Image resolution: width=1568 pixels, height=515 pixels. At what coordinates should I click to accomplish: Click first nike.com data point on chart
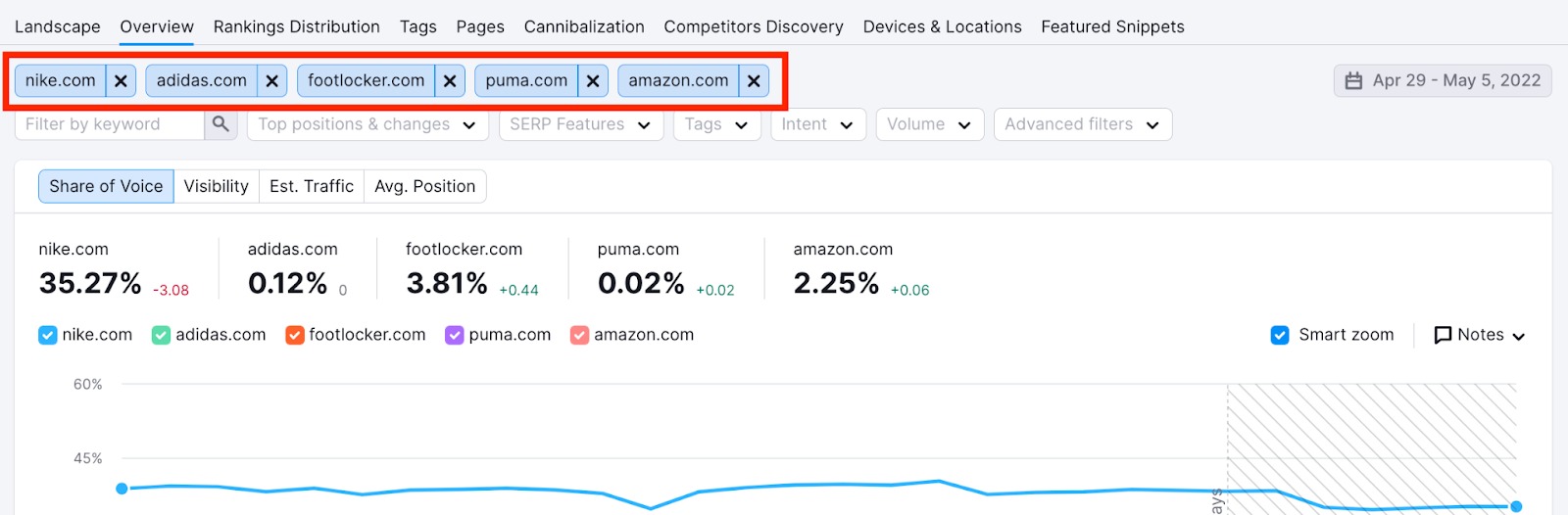[x=122, y=489]
